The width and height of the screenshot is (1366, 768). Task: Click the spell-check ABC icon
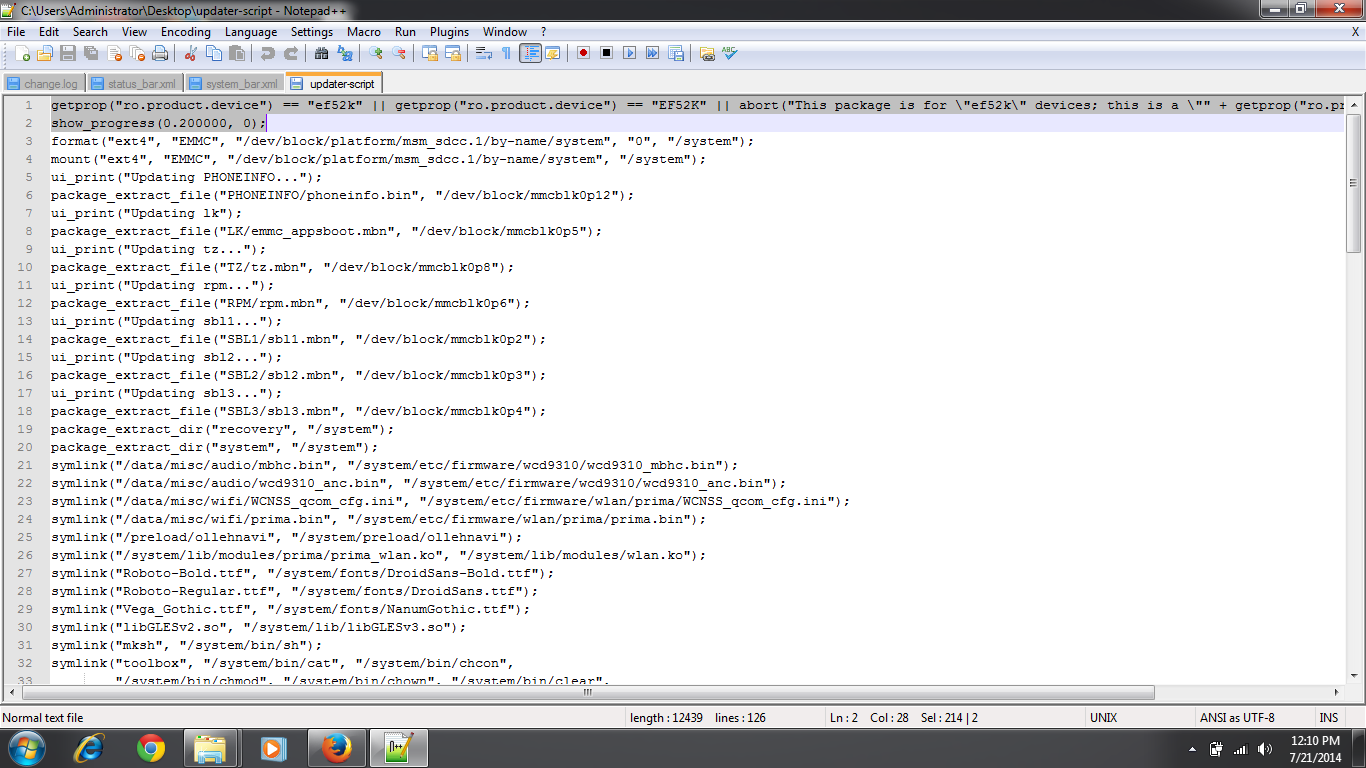tap(729, 53)
